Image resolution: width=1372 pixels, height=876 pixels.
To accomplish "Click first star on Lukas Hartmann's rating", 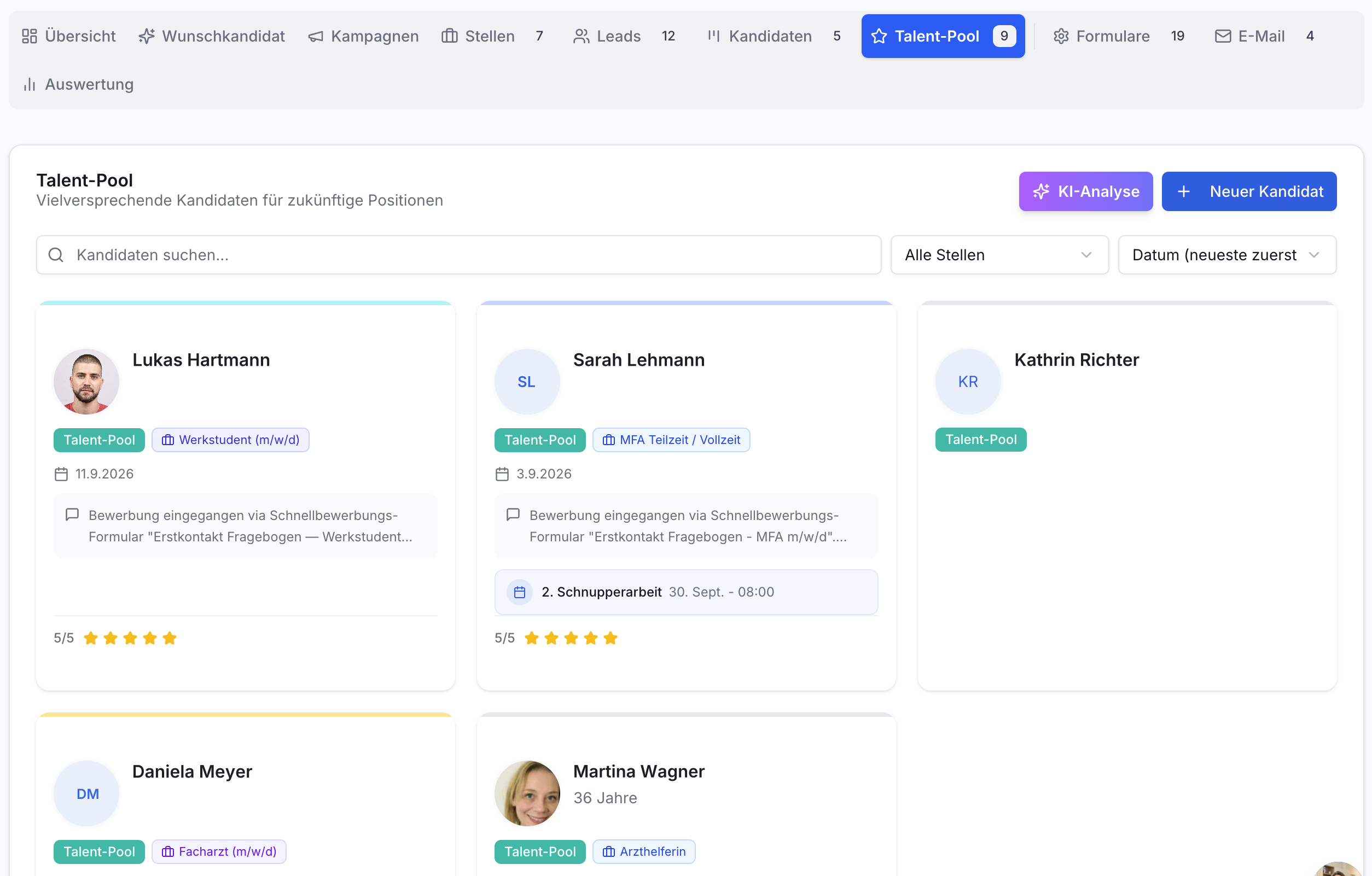I will (91, 638).
